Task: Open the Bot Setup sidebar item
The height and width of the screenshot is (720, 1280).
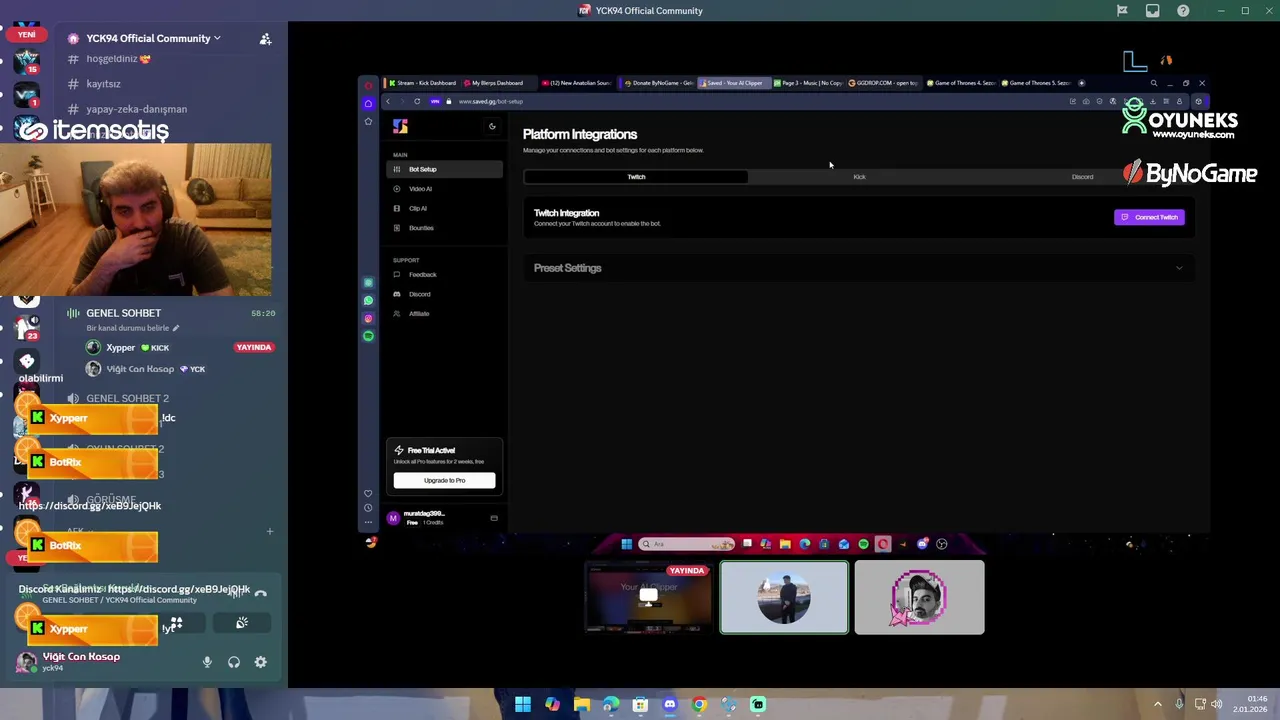Action: coord(444,169)
